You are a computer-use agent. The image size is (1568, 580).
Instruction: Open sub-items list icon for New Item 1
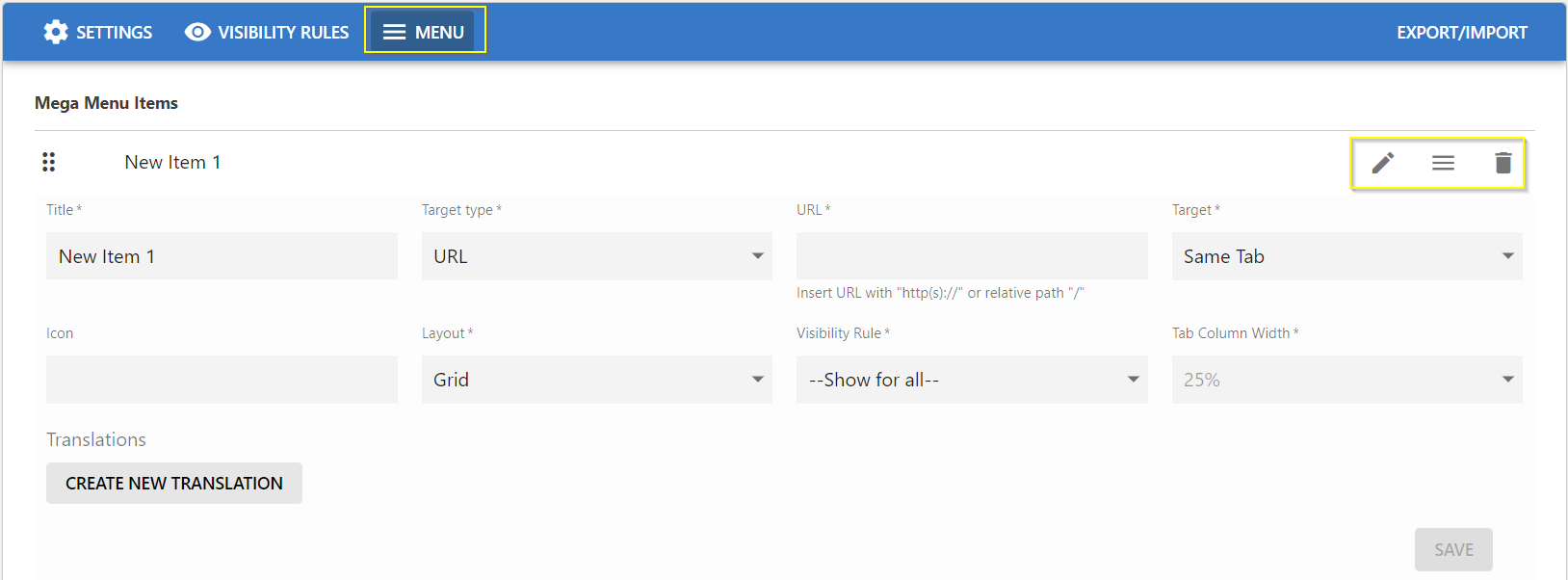[x=1443, y=163]
